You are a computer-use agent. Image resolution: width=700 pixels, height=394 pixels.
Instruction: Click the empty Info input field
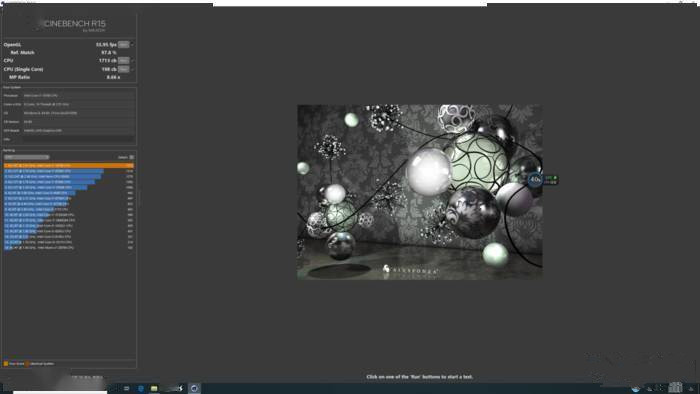79,139
